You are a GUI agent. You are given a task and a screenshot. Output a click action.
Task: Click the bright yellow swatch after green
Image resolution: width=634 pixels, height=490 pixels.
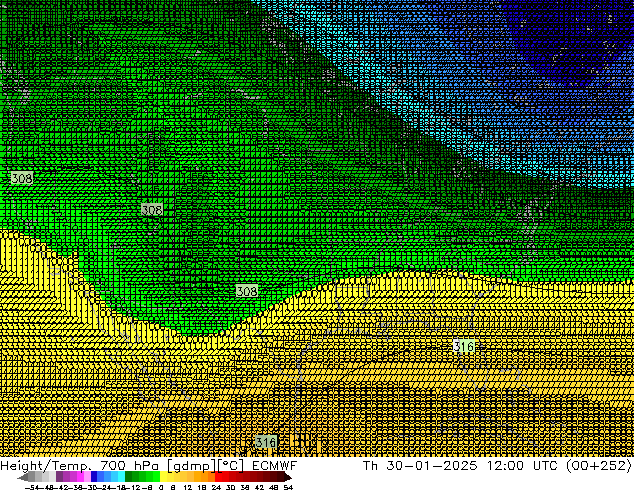(163, 477)
